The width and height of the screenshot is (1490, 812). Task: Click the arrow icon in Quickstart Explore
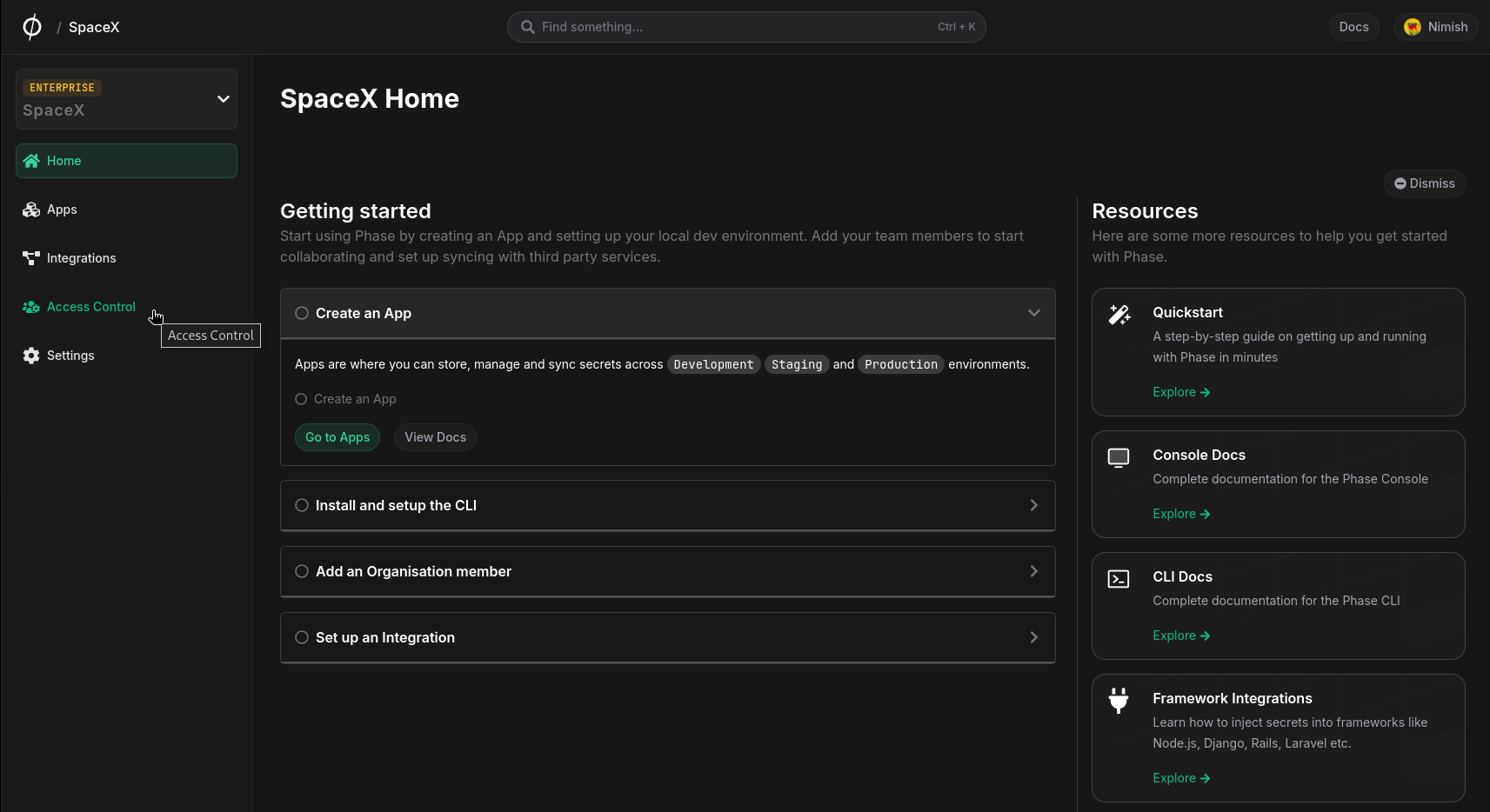pyautogui.click(x=1206, y=393)
